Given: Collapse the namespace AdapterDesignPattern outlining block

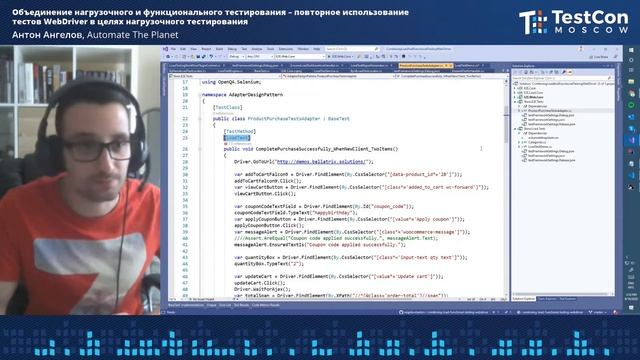Looking at the screenshot, I should pos(200,95).
